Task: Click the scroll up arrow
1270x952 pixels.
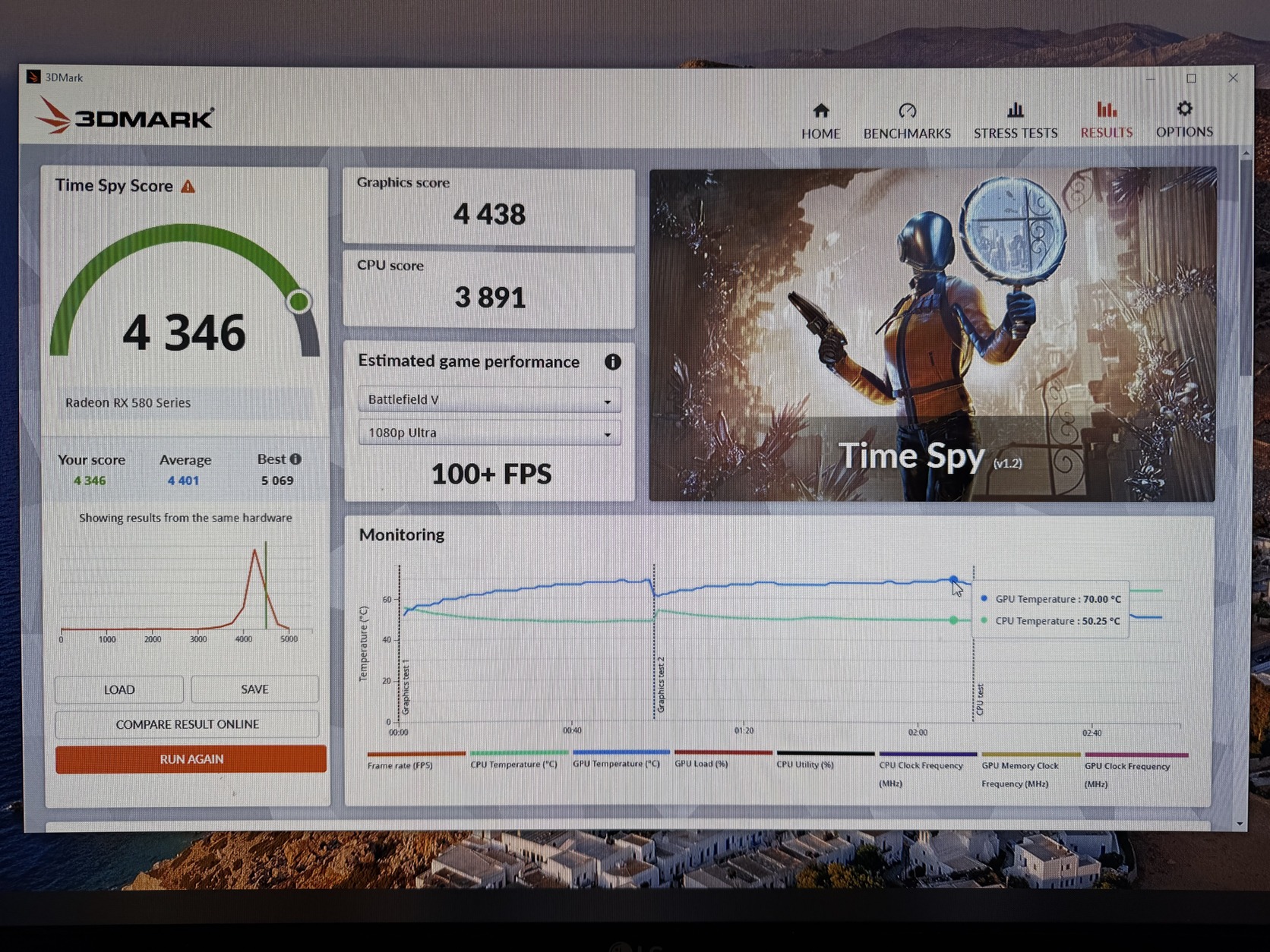Action: (1246, 153)
